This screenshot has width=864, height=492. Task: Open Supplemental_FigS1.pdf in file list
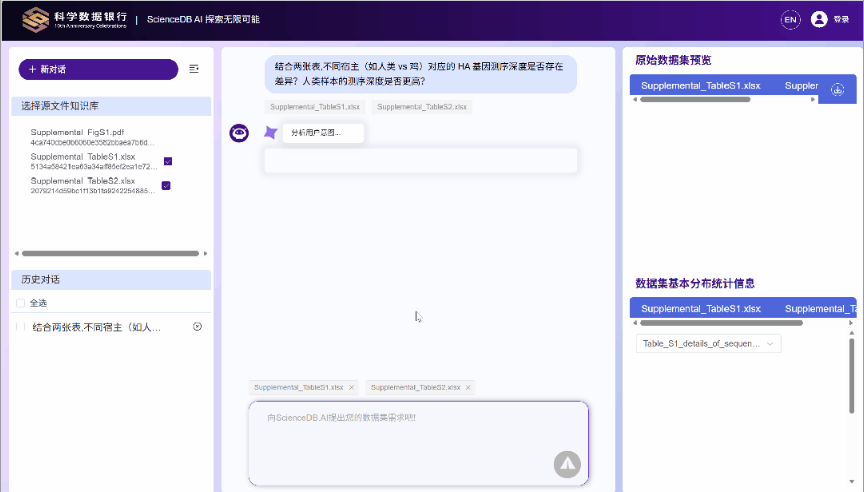tap(78, 132)
